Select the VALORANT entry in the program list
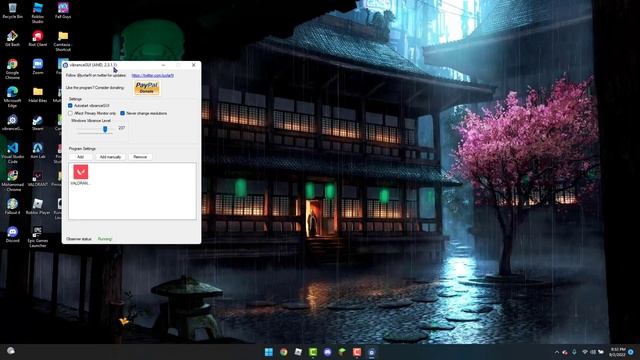The width and height of the screenshot is (640, 360). [x=80, y=175]
